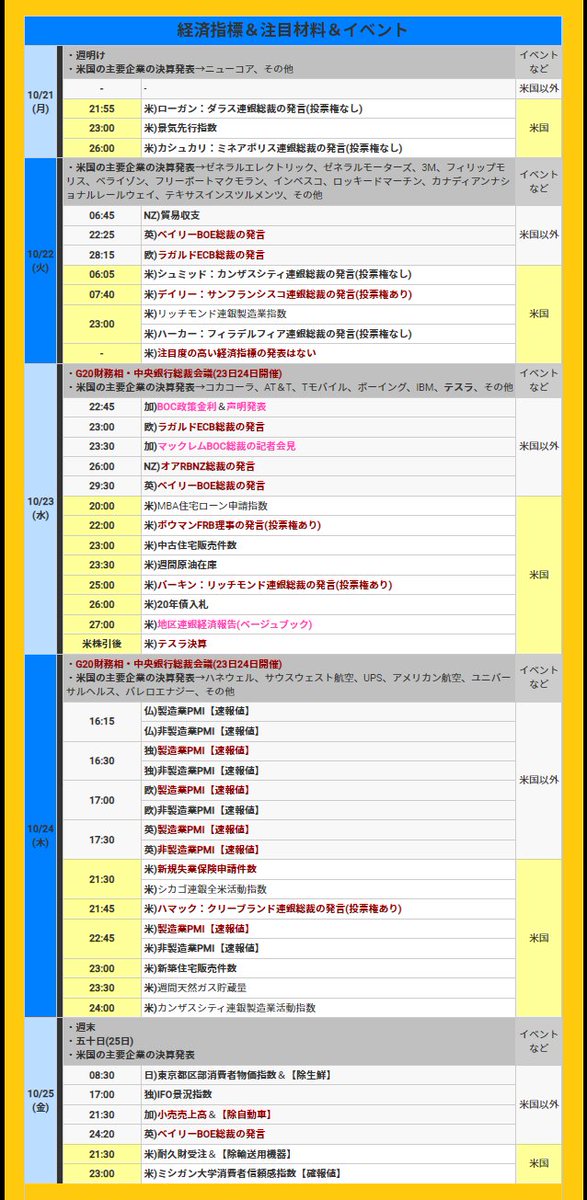Click 仏)製造業PMI【速報値】 entry
This screenshot has width=587, height=1200.
[x=328, y=711]
